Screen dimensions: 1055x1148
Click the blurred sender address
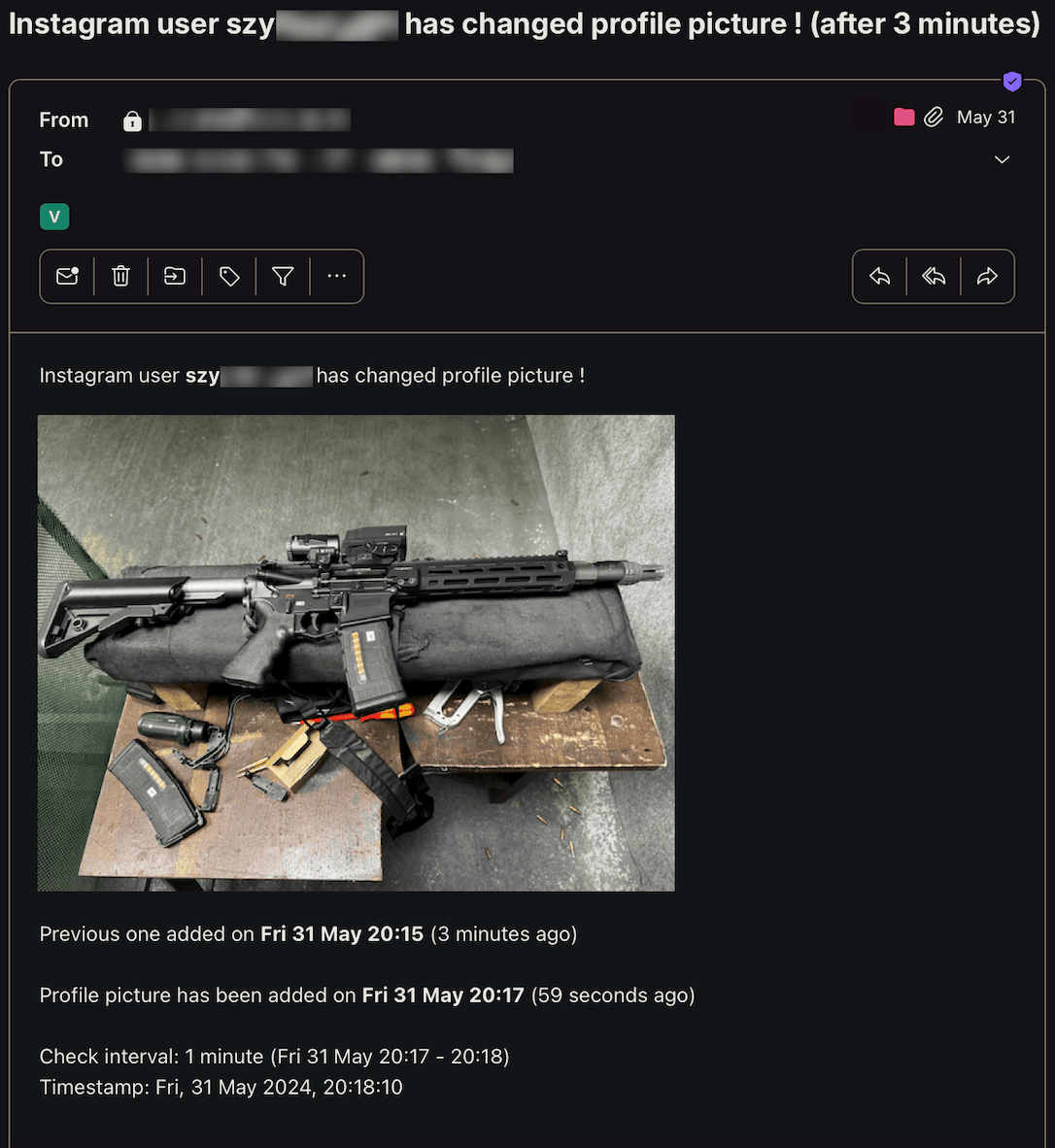coord(250,120)
